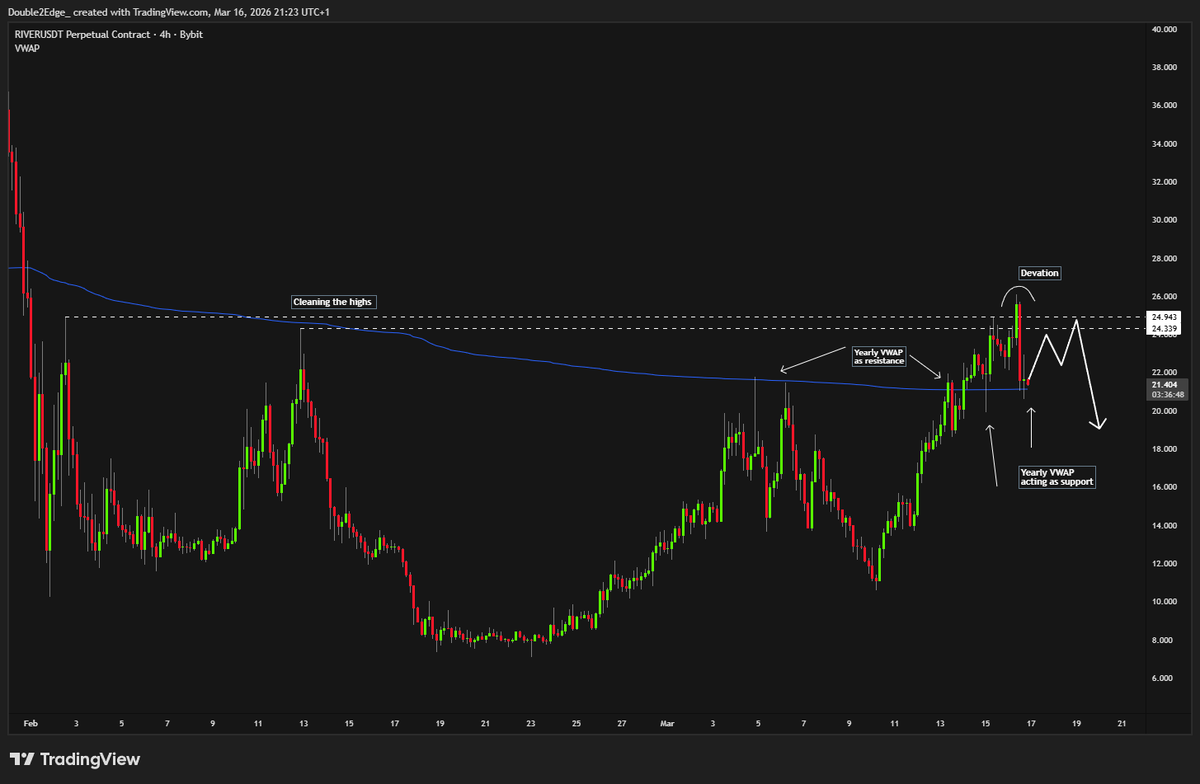Click 10.000 on the price axis

(1163, 602)
